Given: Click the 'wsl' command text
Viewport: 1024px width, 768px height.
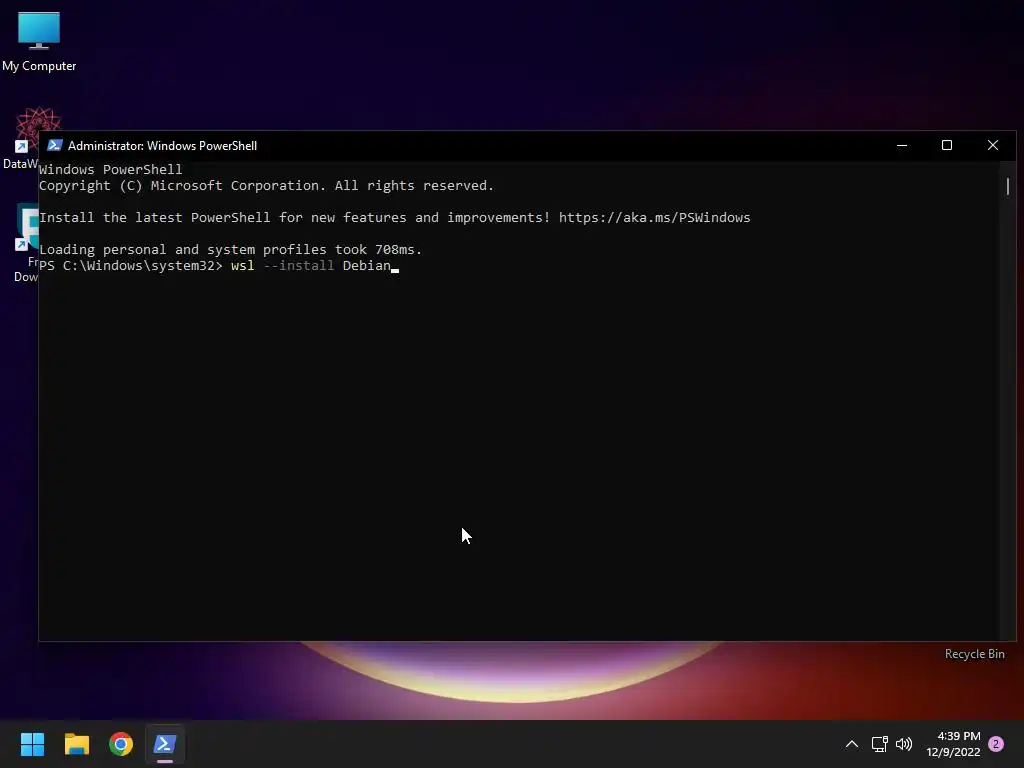Looking at the screenshot, I should (x=242, y=266).
